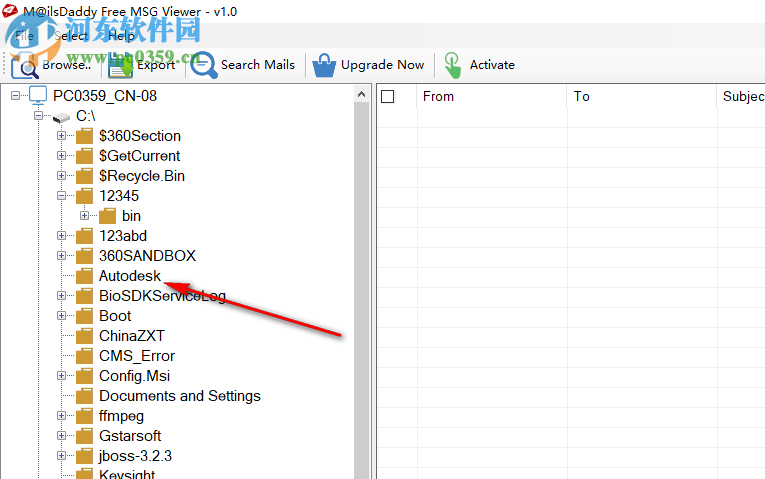Expand the Config.Msi folder node

click(x=61, y=376)
